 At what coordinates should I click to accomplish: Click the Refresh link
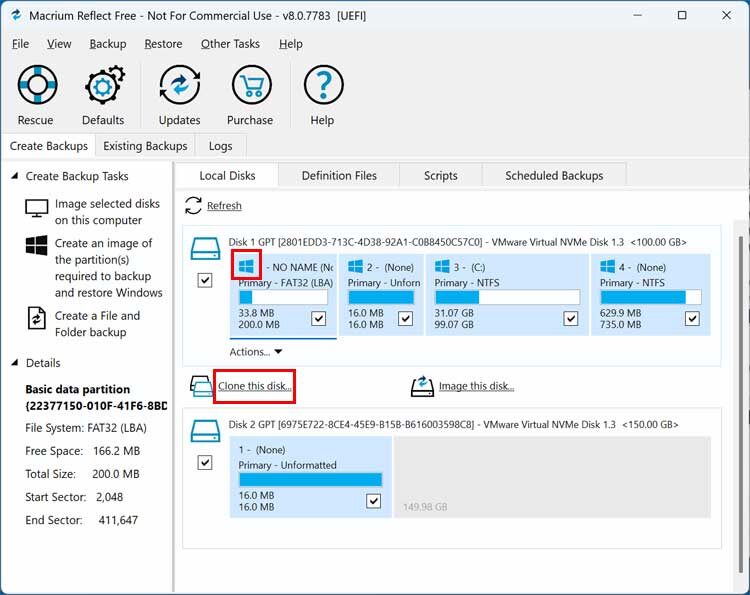(224, 206)
